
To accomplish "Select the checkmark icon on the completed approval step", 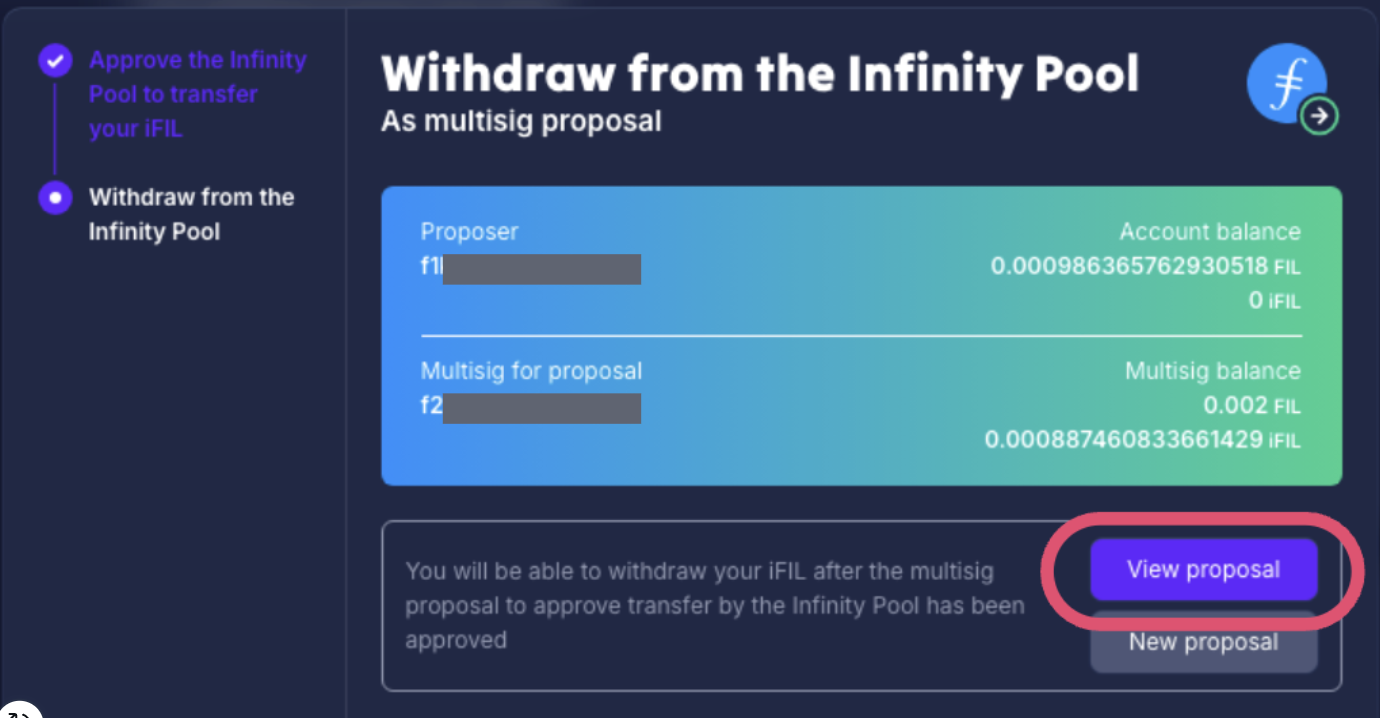I will (55, 60).
